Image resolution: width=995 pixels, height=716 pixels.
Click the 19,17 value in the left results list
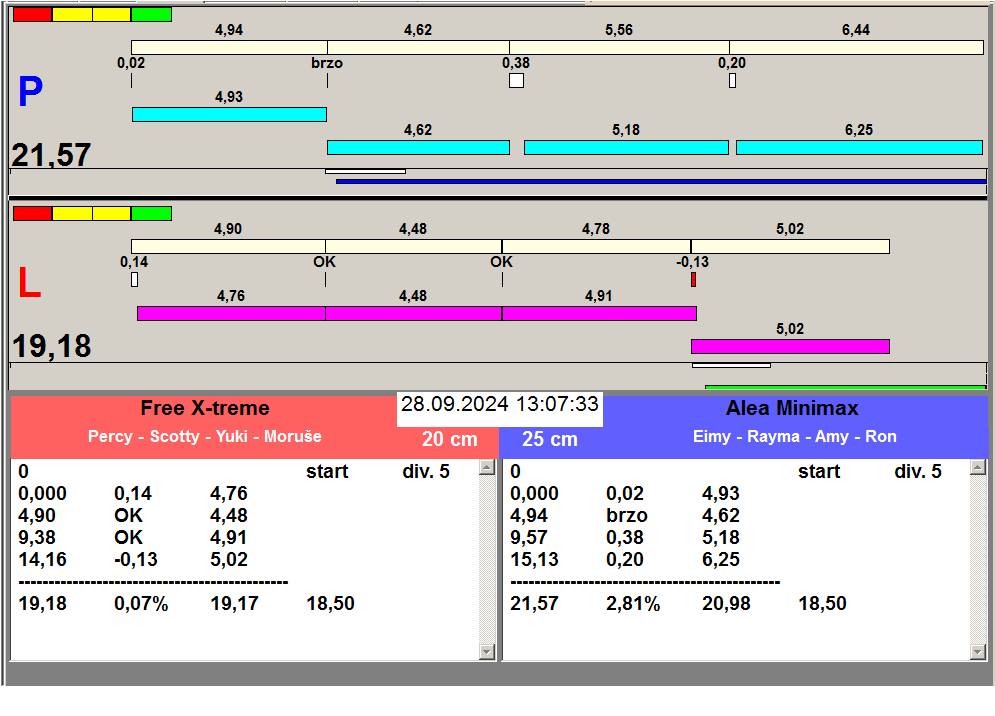click(234, 603)
